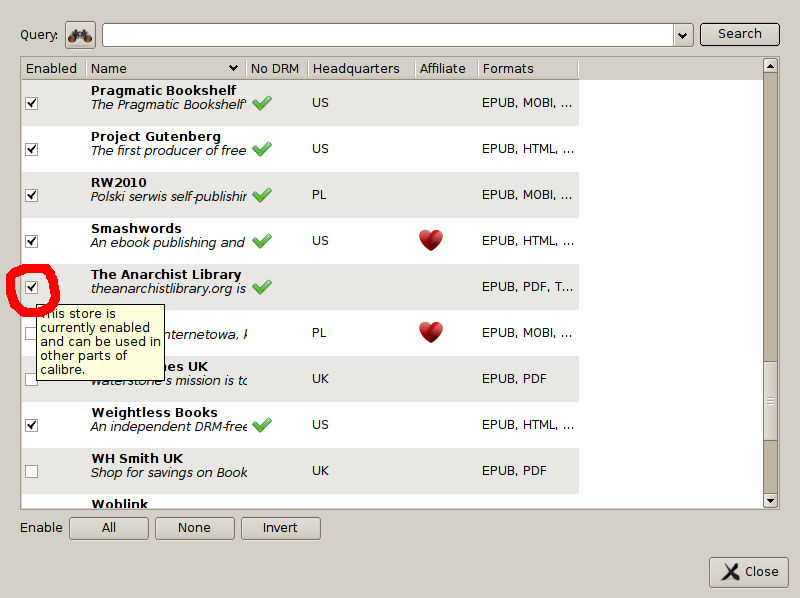Select the Smashwords store name
Screen dimensions: 800x598
tap(136, 228)
